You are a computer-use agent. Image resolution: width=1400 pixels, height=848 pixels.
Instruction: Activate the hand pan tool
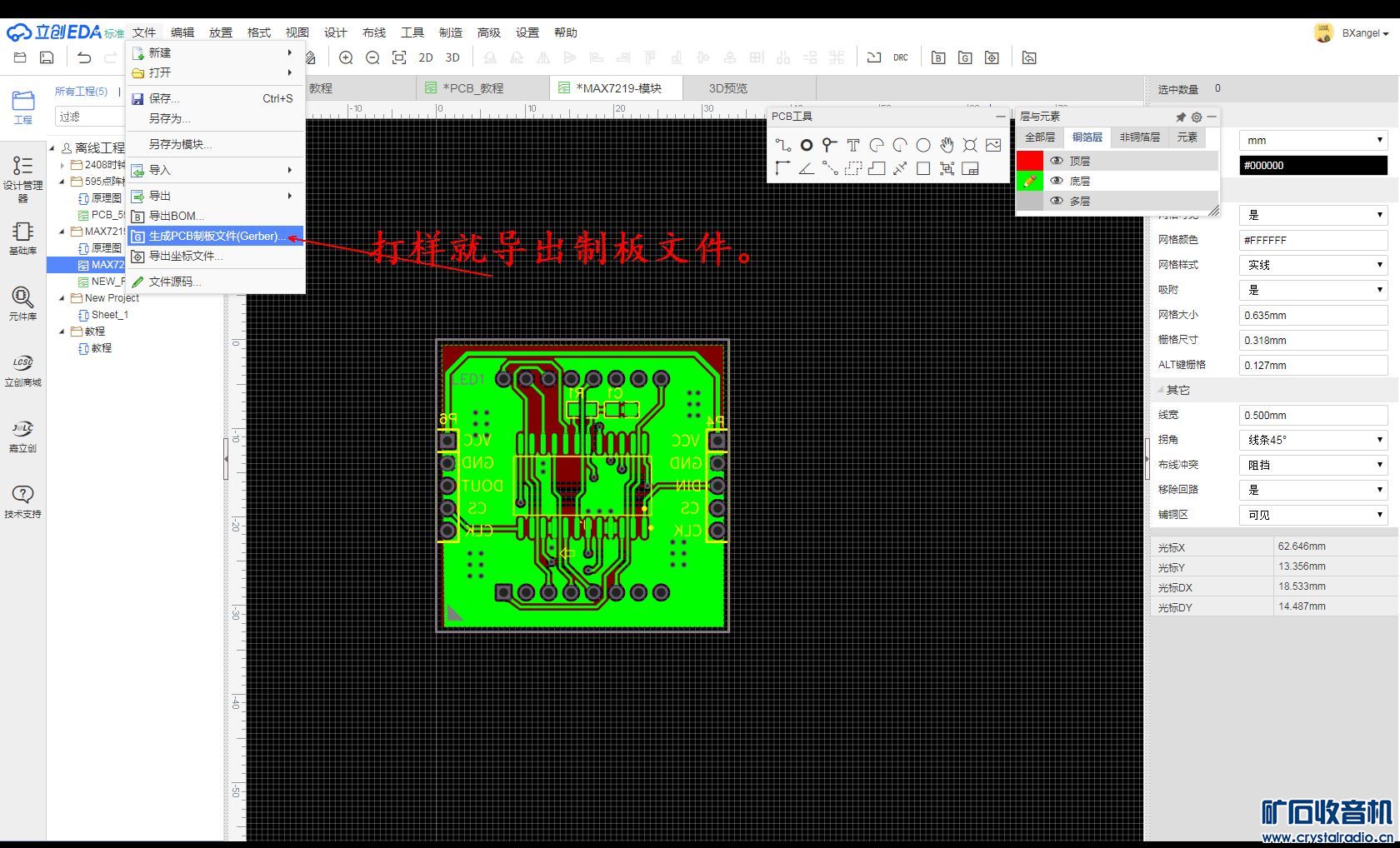947,145
